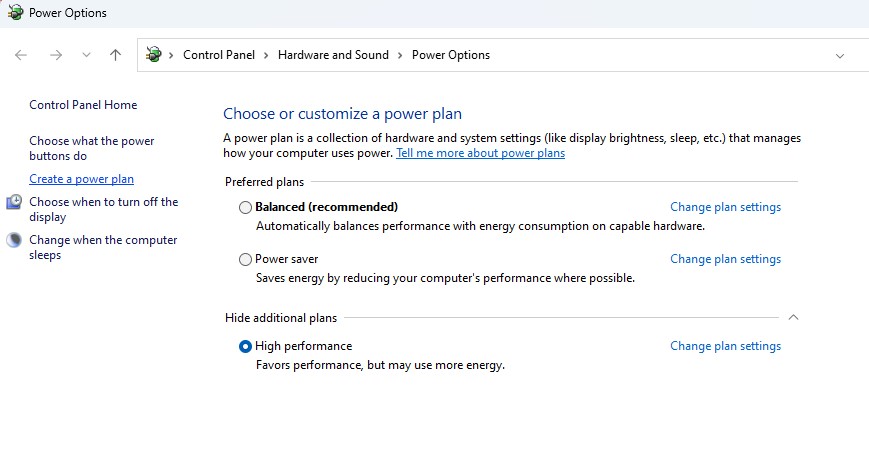
Task: Go back using the back arrow
Action: pos(22,56)
